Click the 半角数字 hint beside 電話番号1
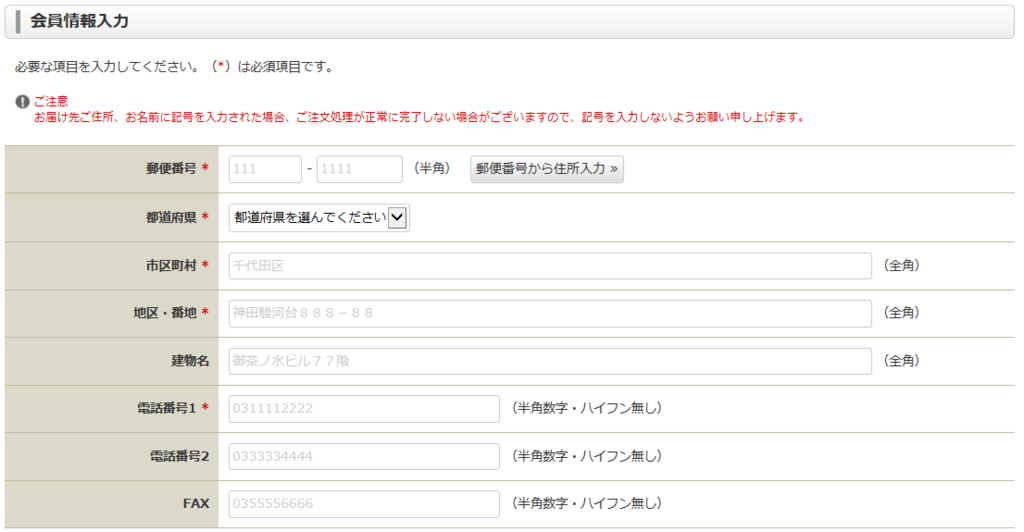1024x532 pixels. (586, 408)
